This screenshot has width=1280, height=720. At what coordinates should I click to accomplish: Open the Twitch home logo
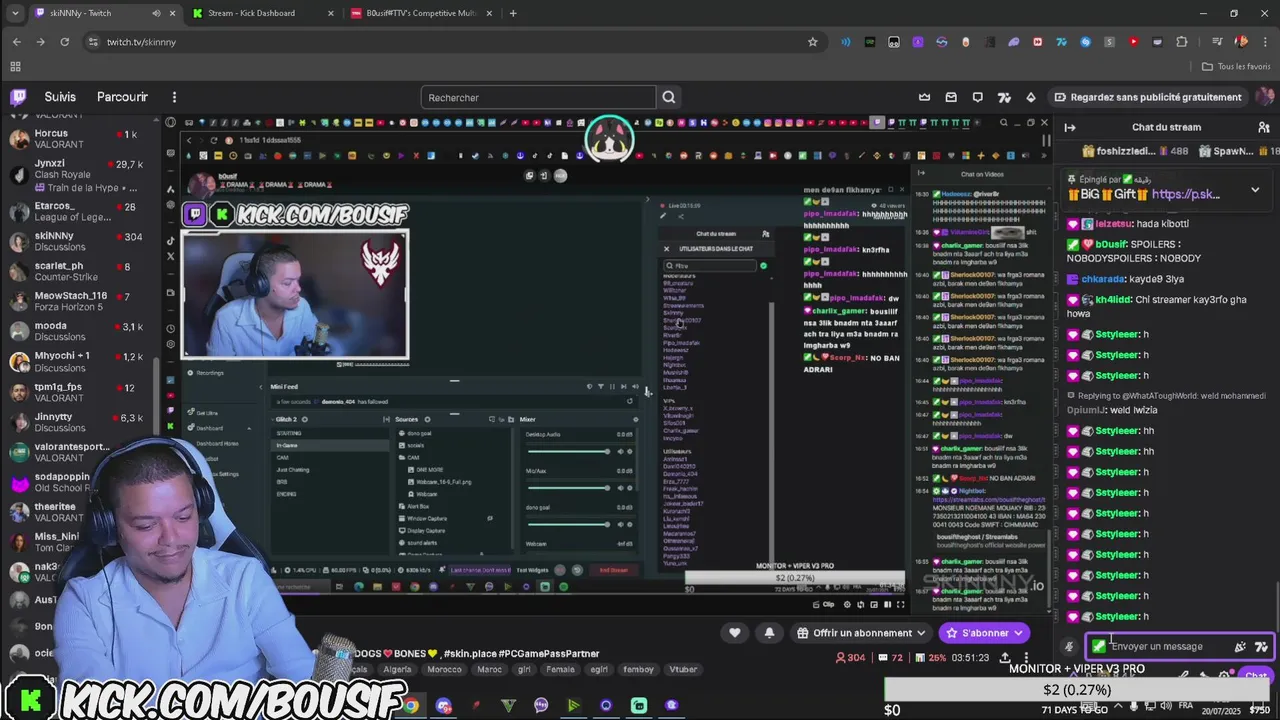pos(18,97)
